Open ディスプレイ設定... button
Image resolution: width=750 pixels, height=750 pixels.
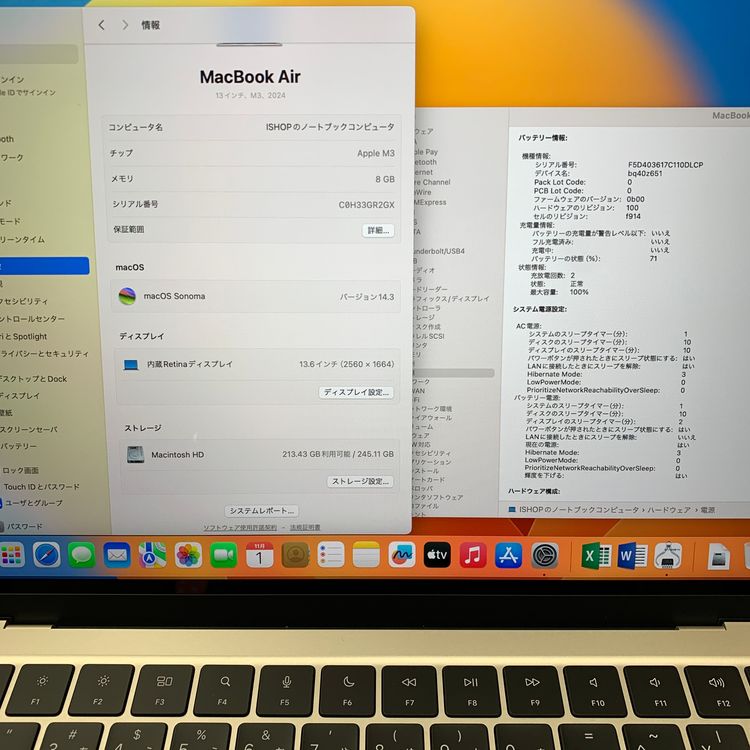pos(356,392)
